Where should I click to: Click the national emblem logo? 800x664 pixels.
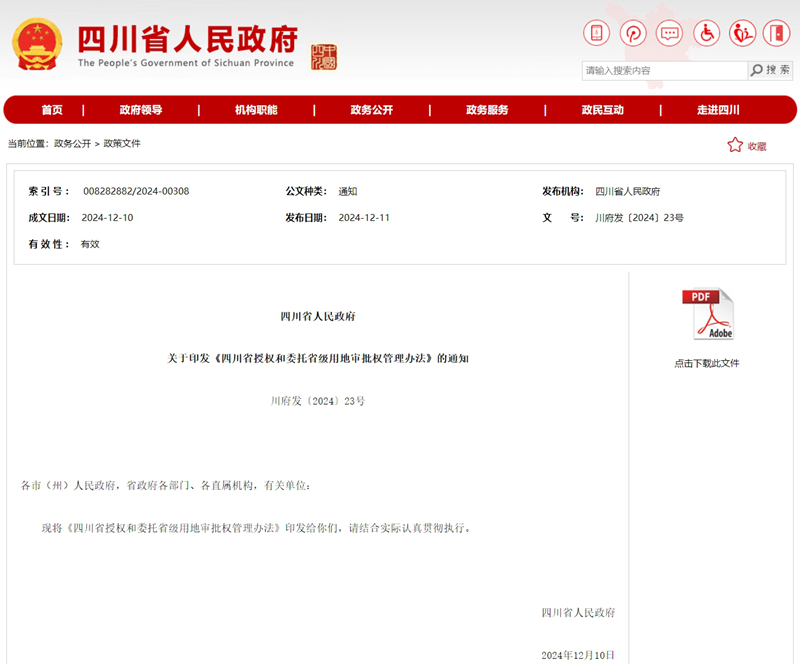(38, 43)
